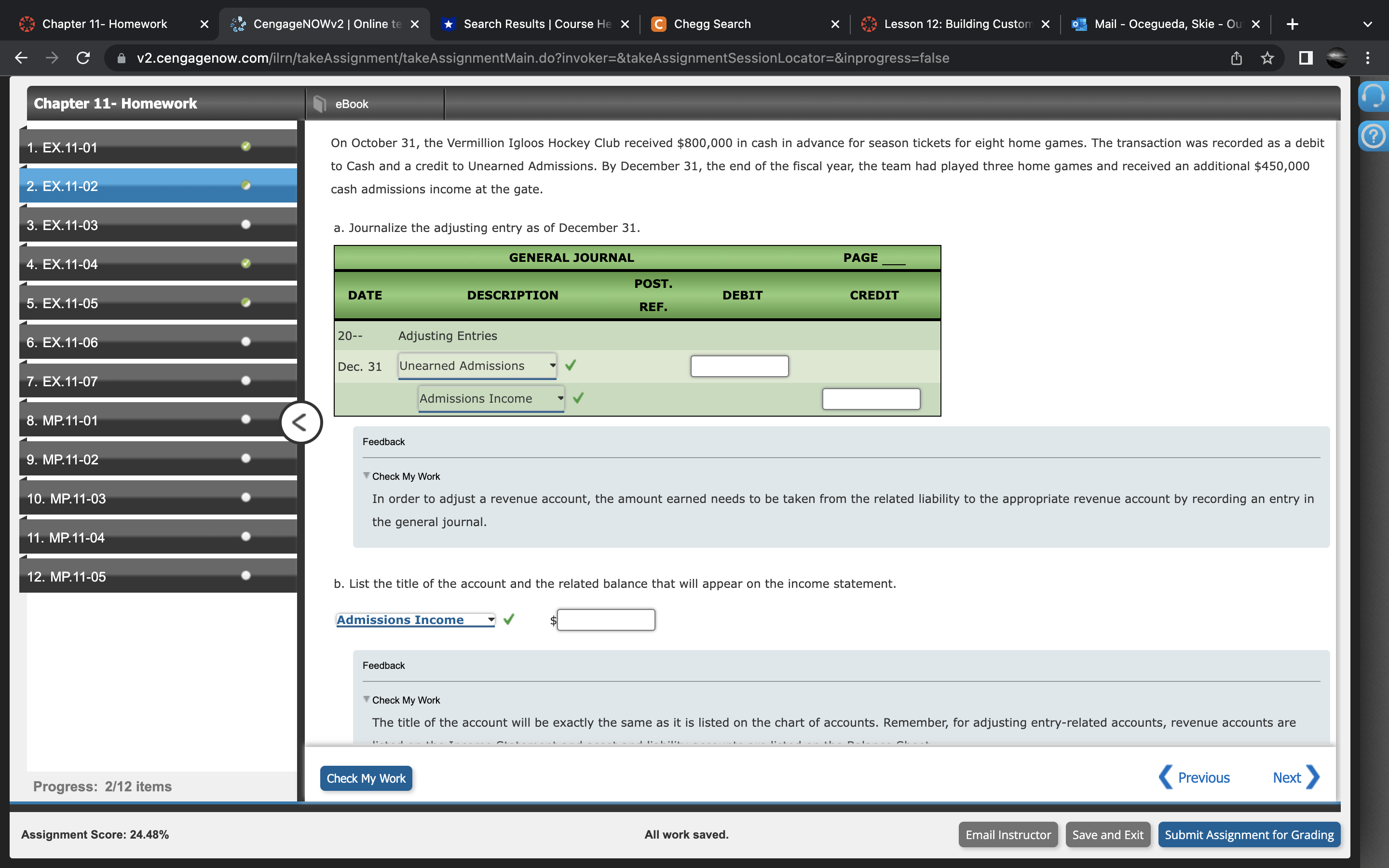Expand the Unearned Admissions account dropdown
This screenshot has height=868, width=1389.
click(477, 366)
